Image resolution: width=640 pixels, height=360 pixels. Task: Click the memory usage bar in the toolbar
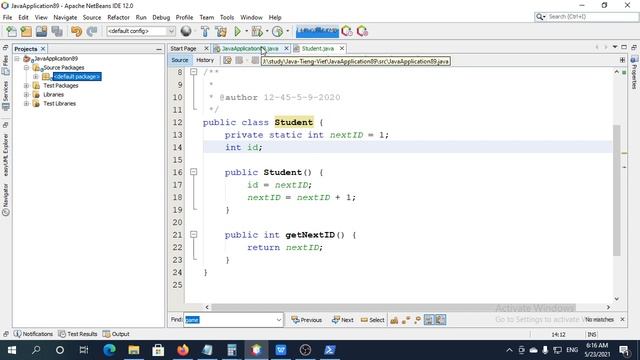317,31
